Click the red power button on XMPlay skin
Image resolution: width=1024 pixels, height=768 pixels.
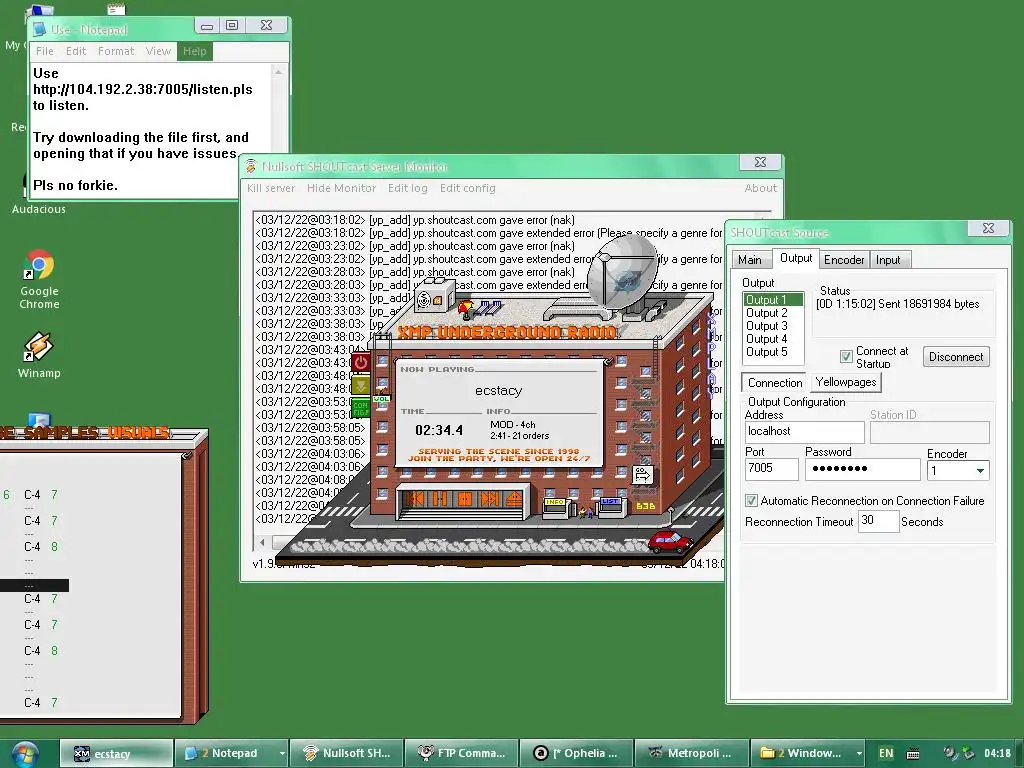pyautogui.click(x=360, y=362)
